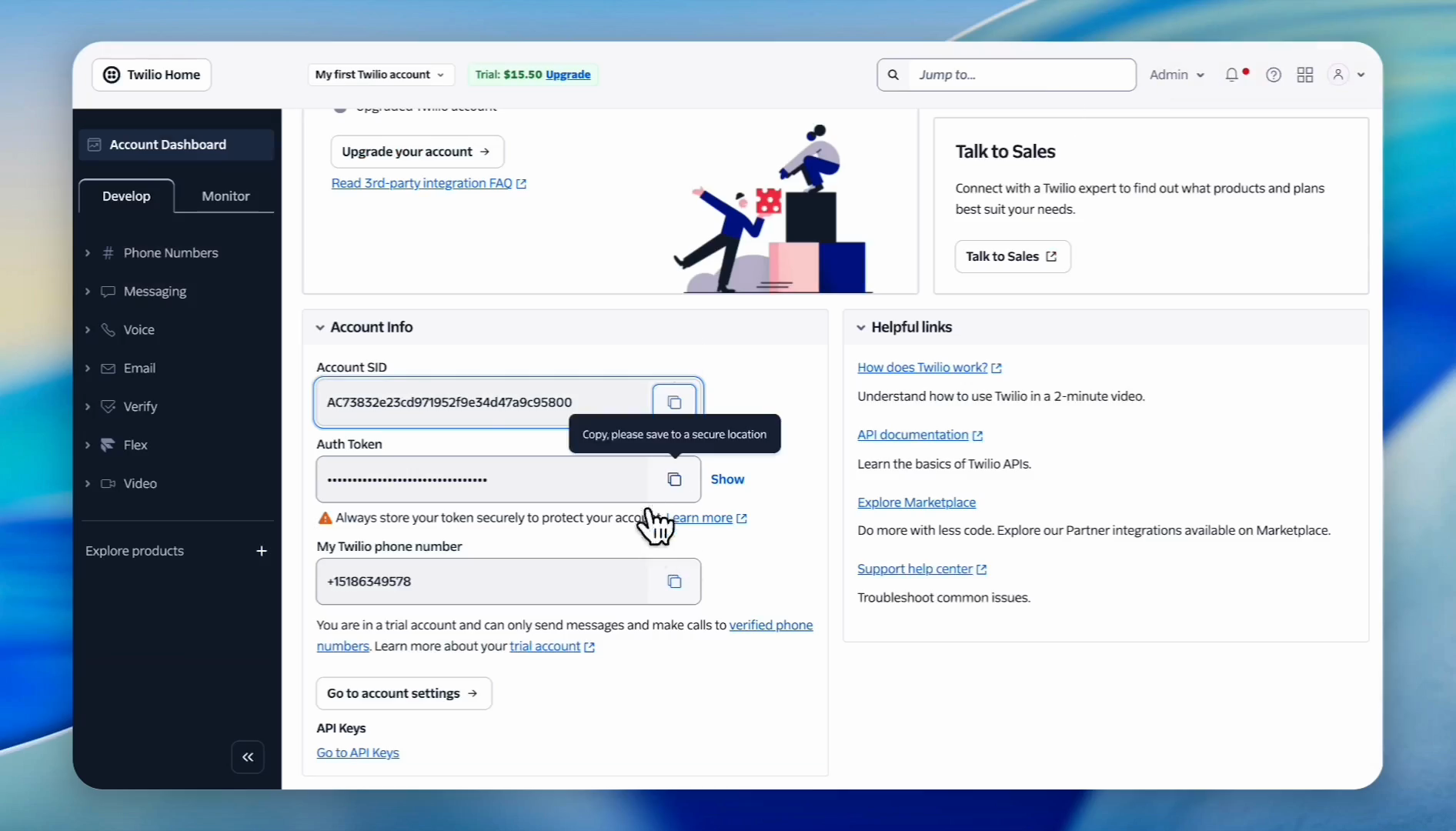Open the products grid icon

click(1305, 75)
